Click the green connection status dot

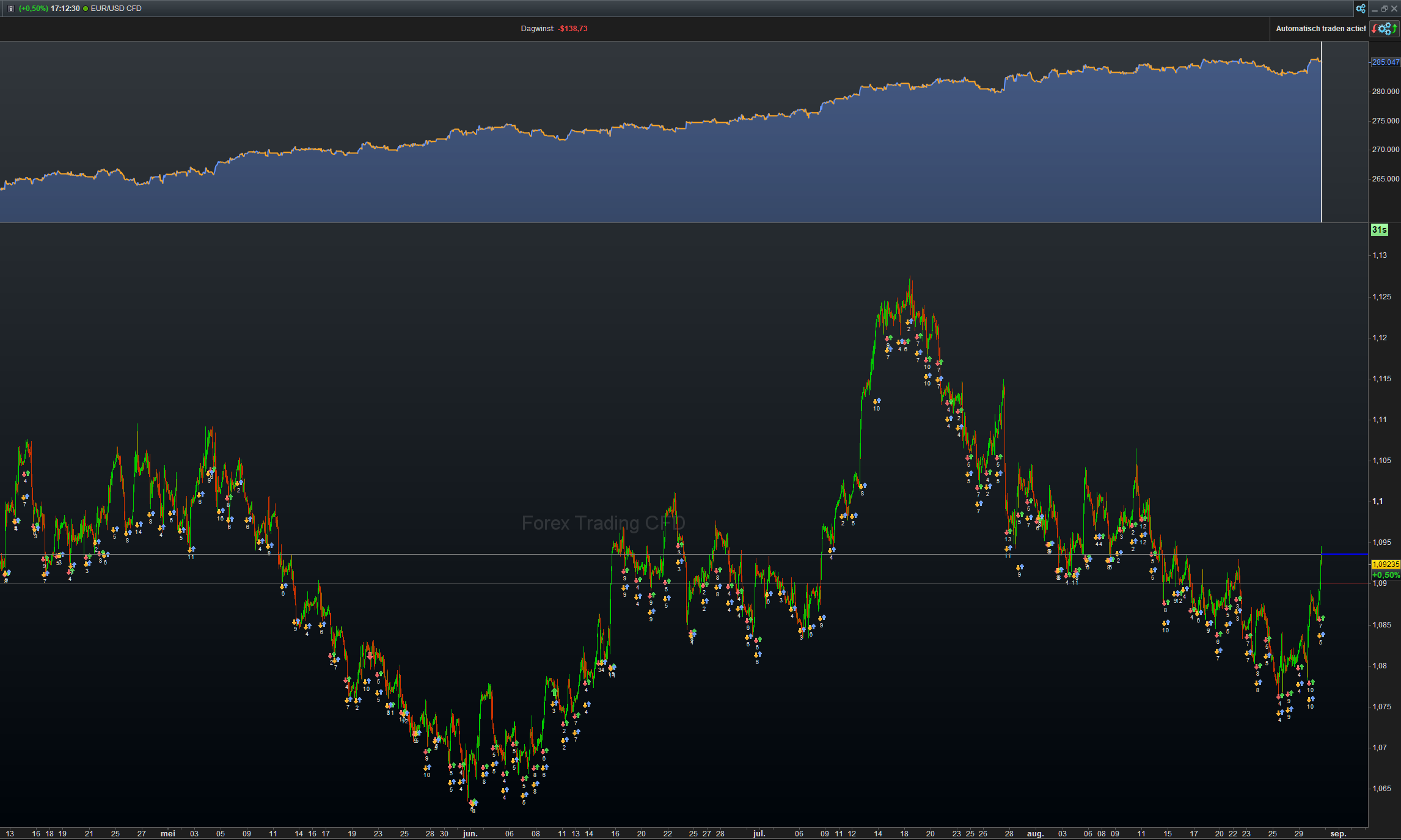click(x=86, y=9)
